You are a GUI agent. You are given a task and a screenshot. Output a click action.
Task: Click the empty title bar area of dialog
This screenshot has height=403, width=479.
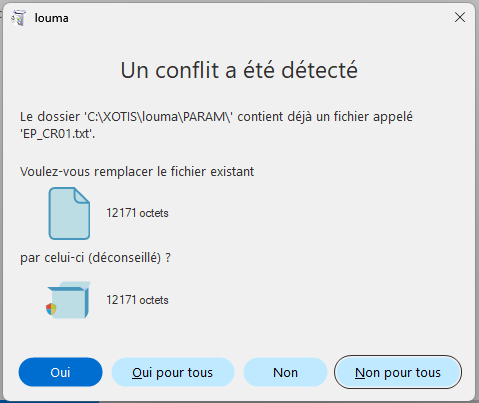260,18
